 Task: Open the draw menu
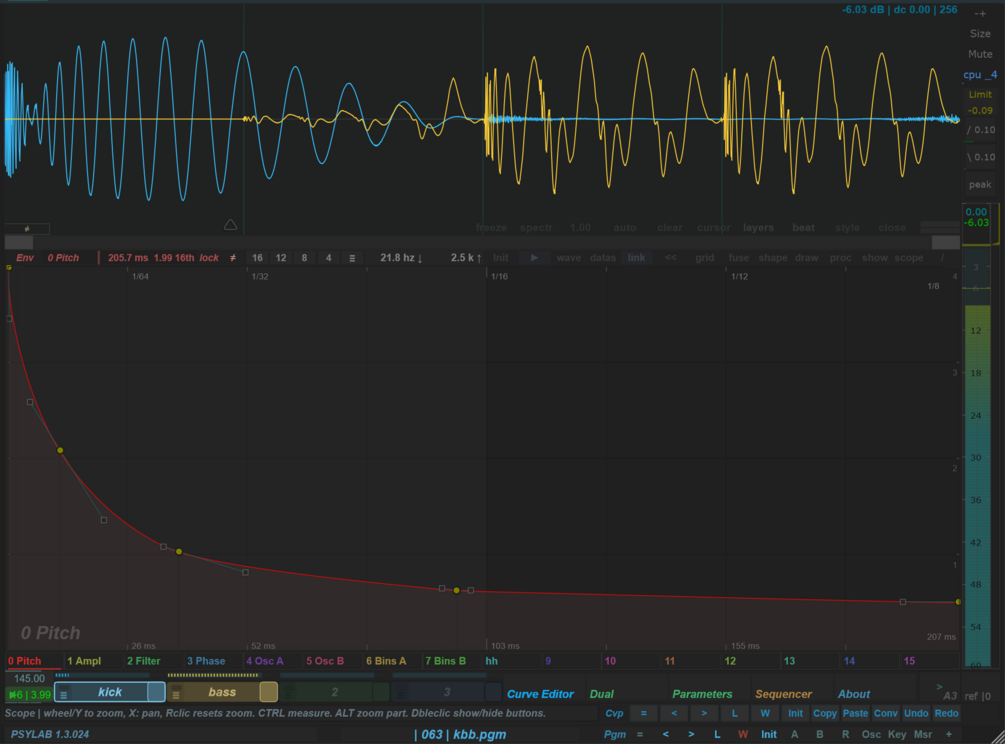[x=806, y=258]
